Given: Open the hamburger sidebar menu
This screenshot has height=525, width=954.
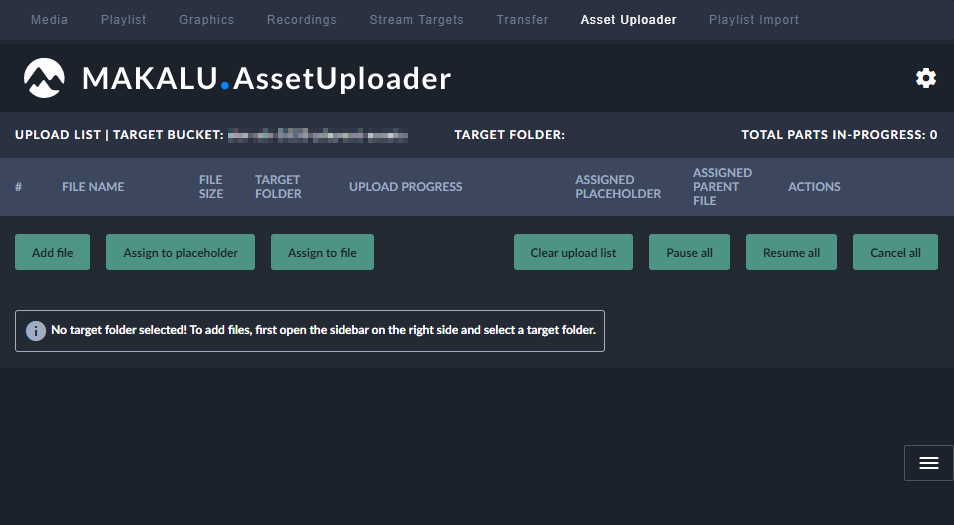Looking at the screenshot, I should [x=928, y=463].
